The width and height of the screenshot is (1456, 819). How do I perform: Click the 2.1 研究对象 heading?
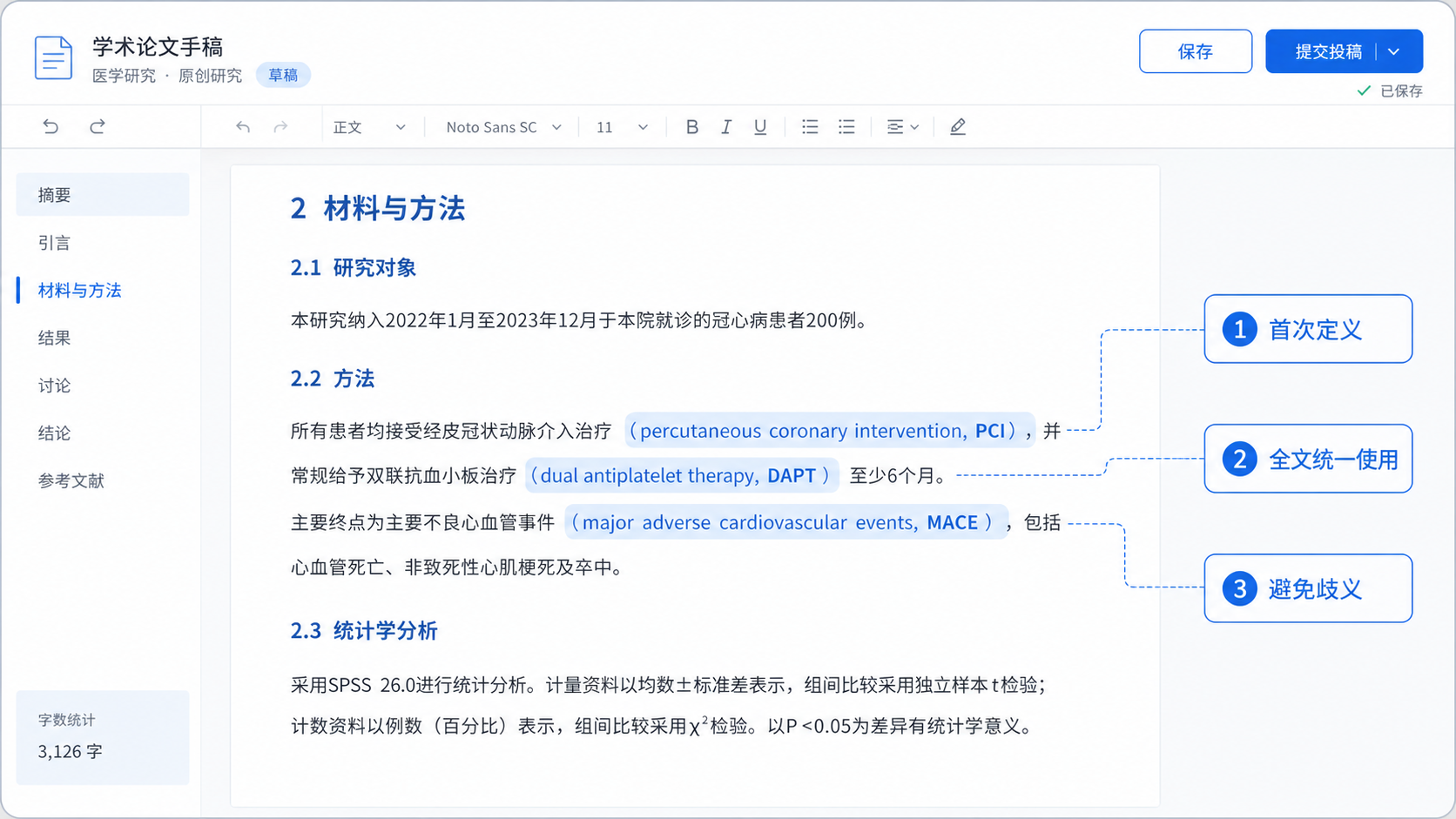pos(354,267)
